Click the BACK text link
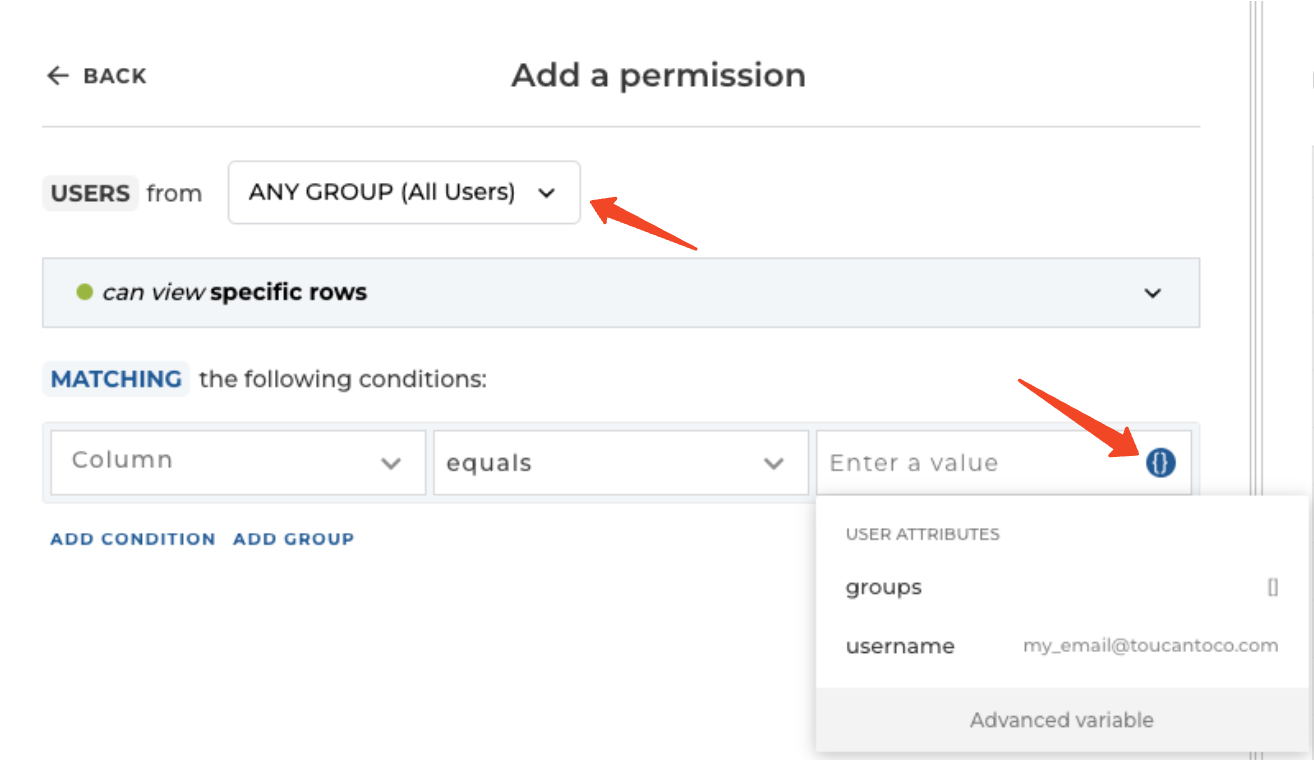 point(114,76)
